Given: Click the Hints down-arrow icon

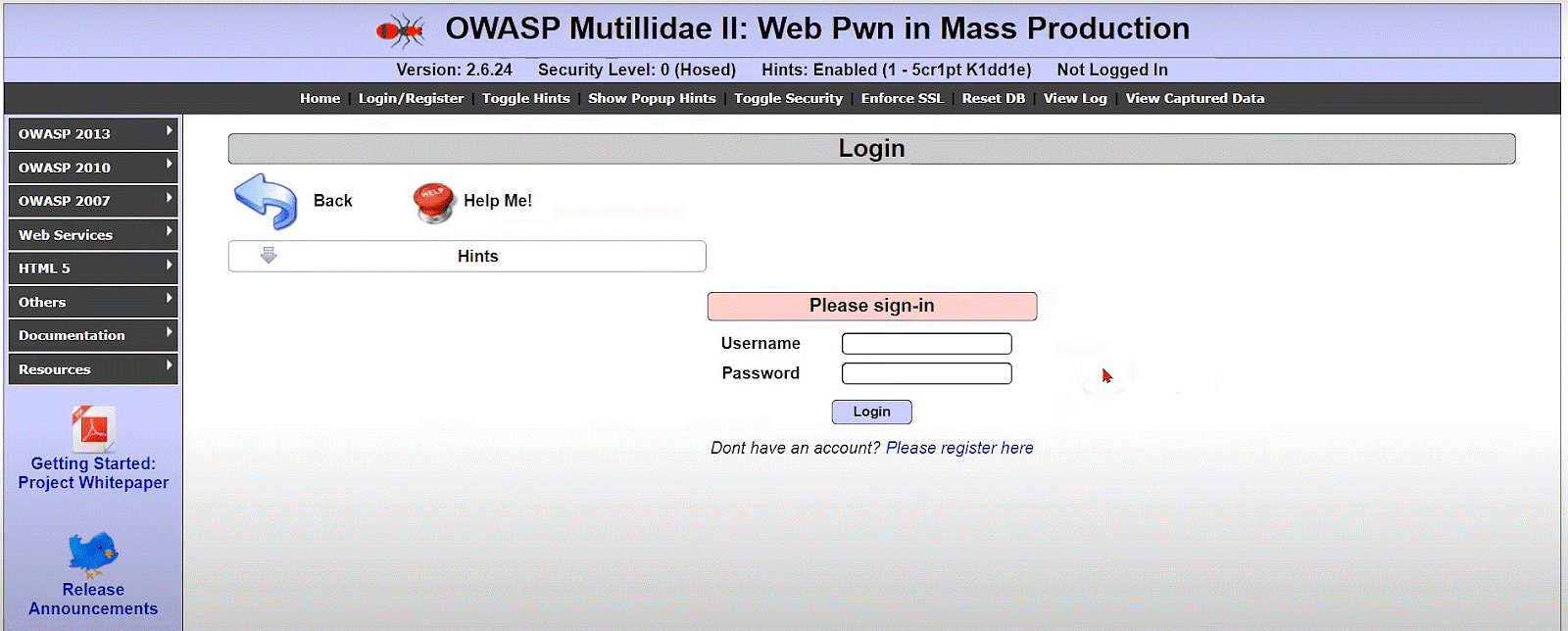Looking at the screenshot, I should [269, 256].
